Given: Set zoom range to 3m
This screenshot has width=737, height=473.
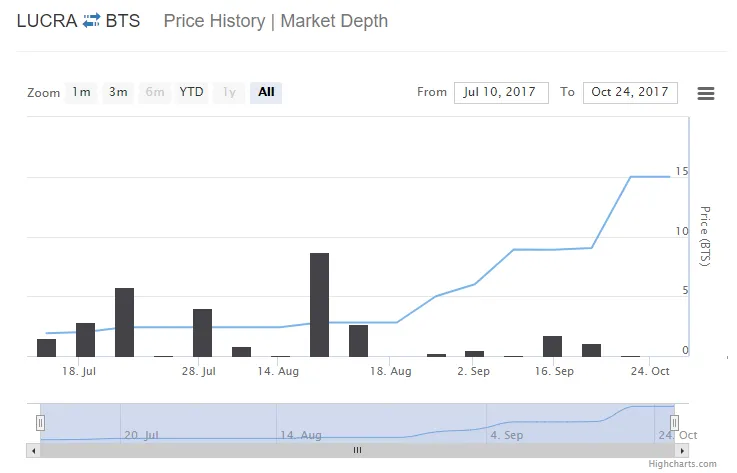Looking at the screenshot, I should pos(118,92).
